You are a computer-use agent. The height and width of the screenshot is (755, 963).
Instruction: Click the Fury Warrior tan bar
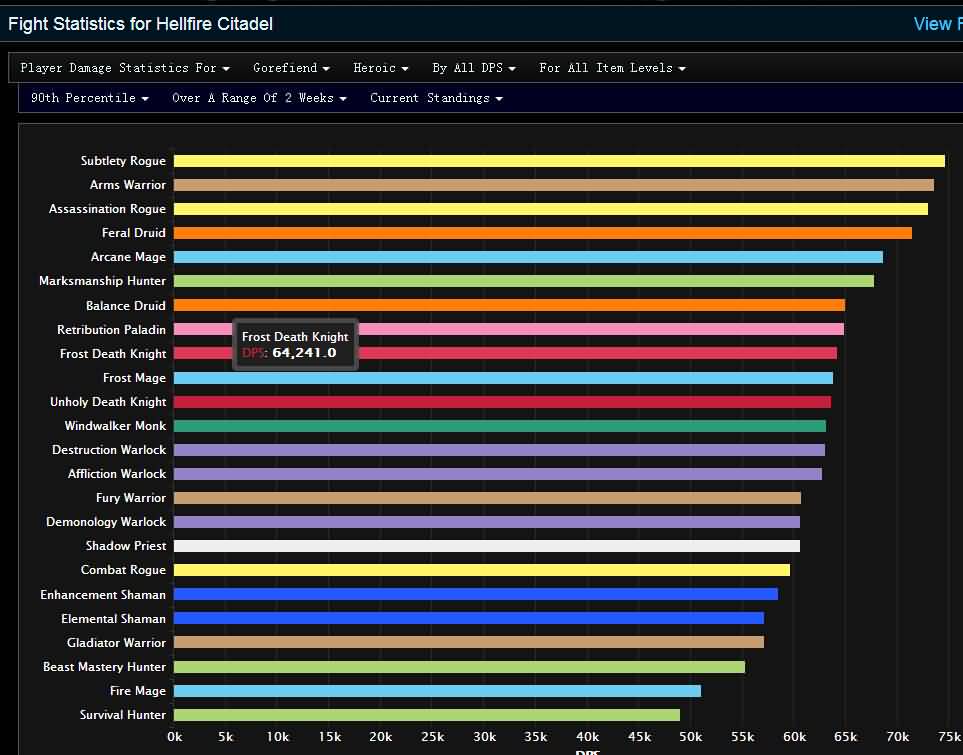point(487,498)
